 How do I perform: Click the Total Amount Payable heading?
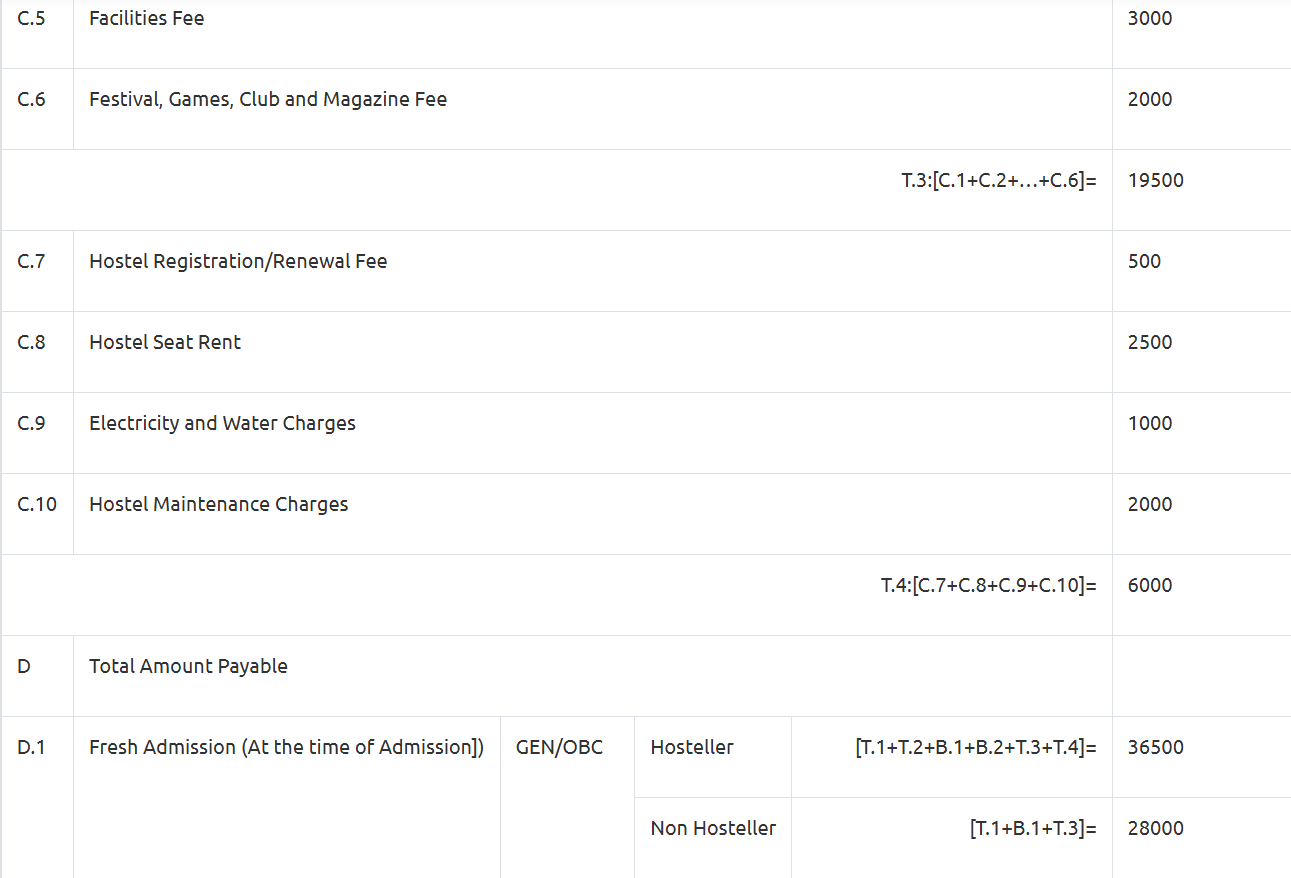pos(188,666)
